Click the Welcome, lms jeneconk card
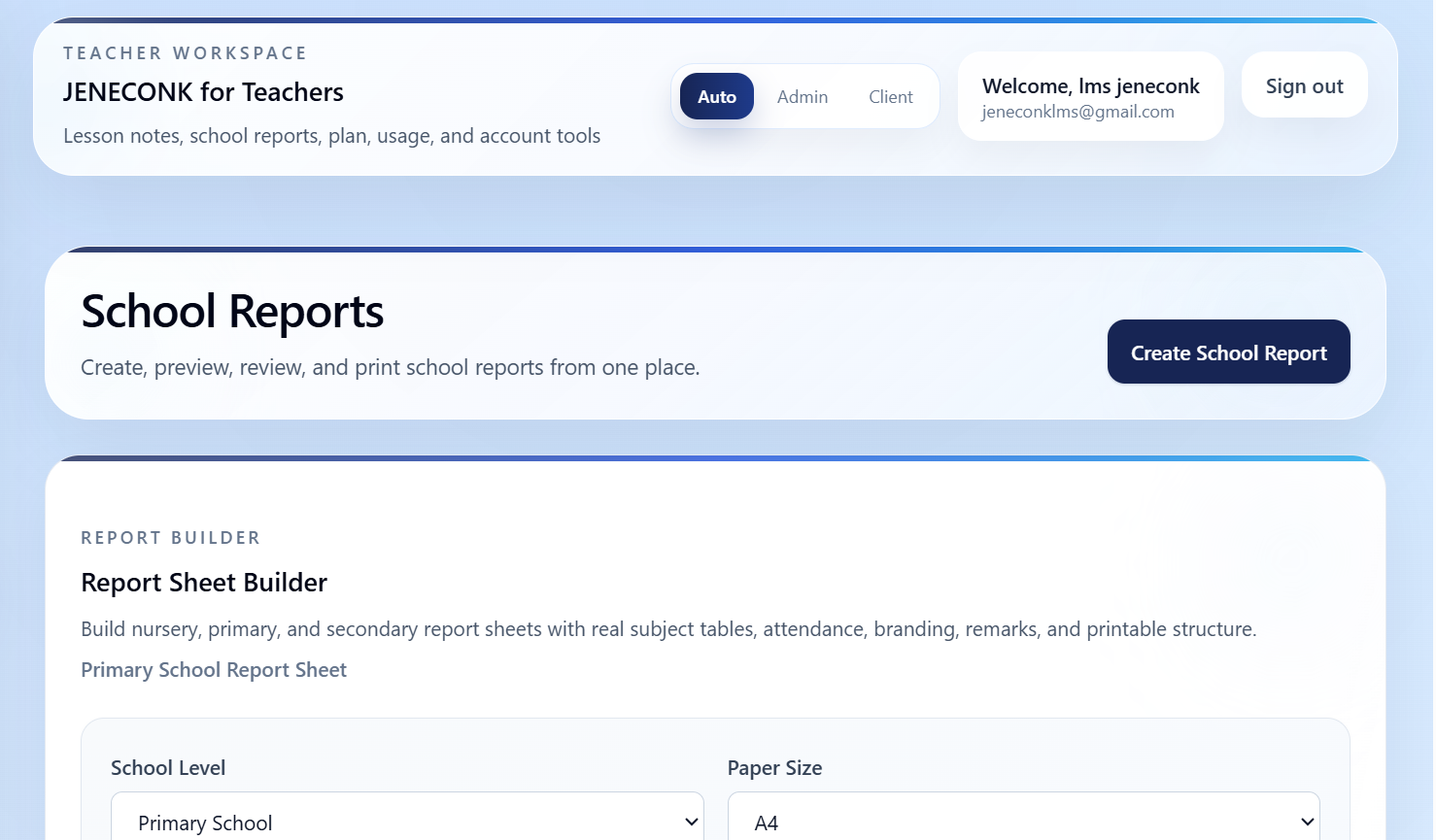Screen dimensions: 1436x840 1091,96
